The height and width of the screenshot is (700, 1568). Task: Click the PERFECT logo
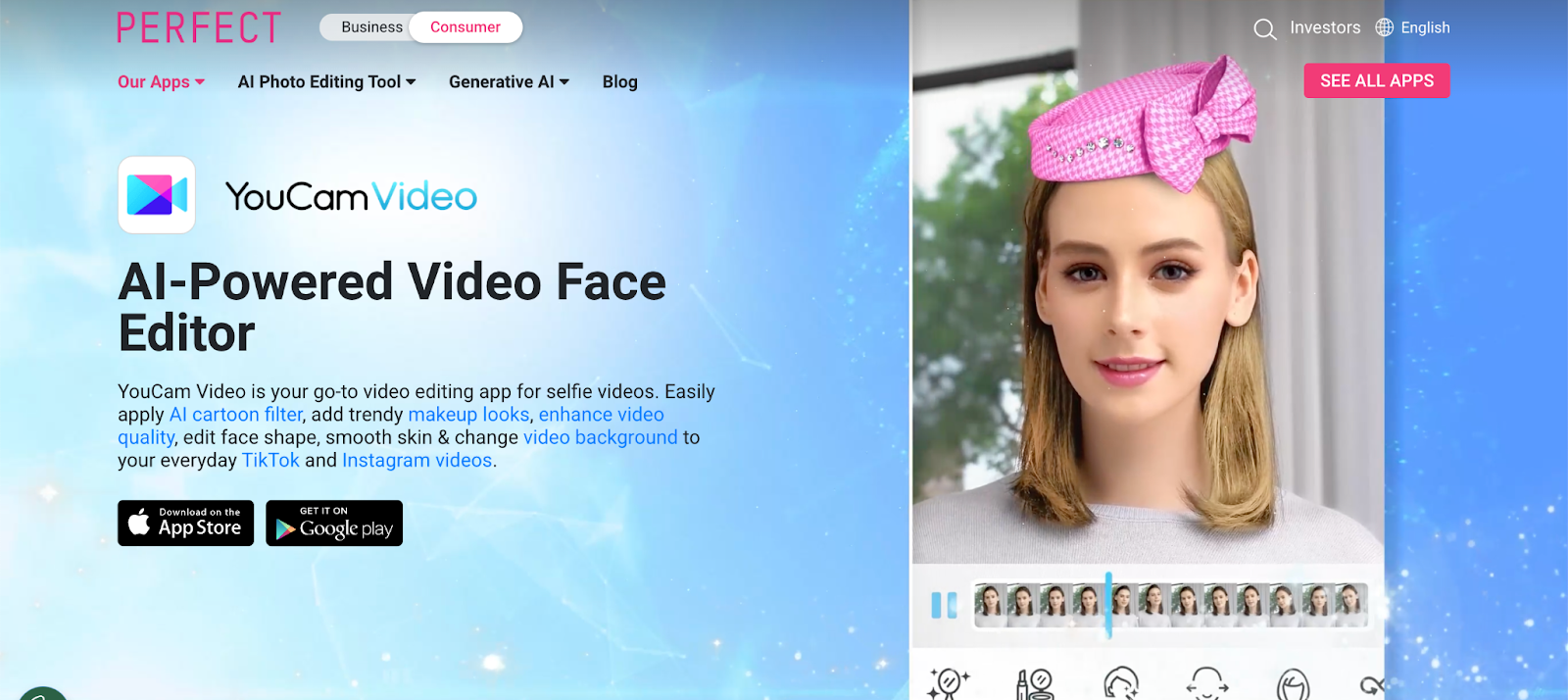pos(199,27)
